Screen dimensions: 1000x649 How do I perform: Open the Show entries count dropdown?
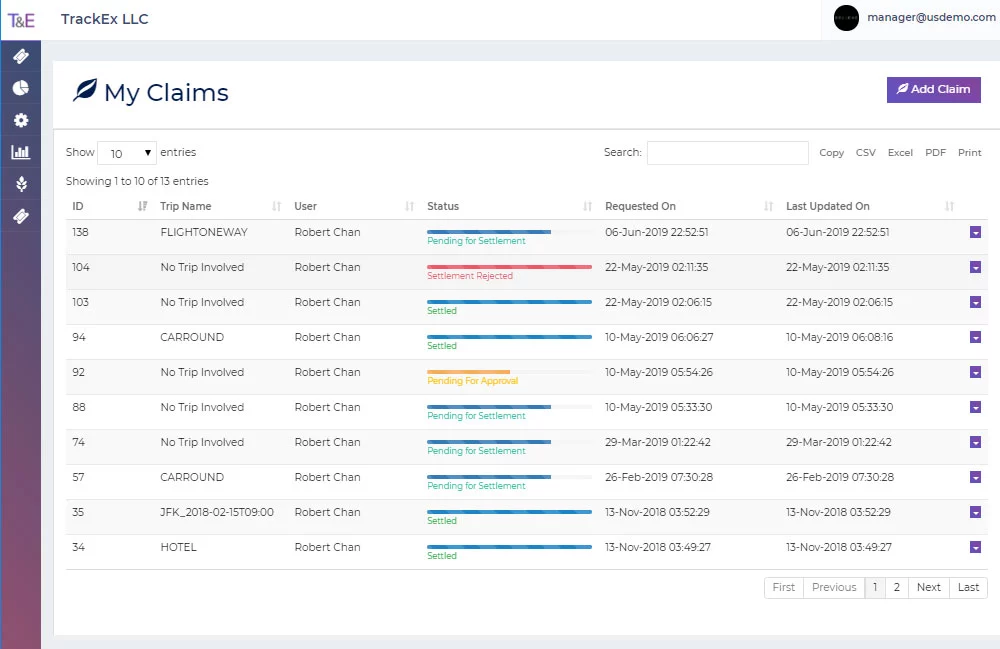pos(127,153)
